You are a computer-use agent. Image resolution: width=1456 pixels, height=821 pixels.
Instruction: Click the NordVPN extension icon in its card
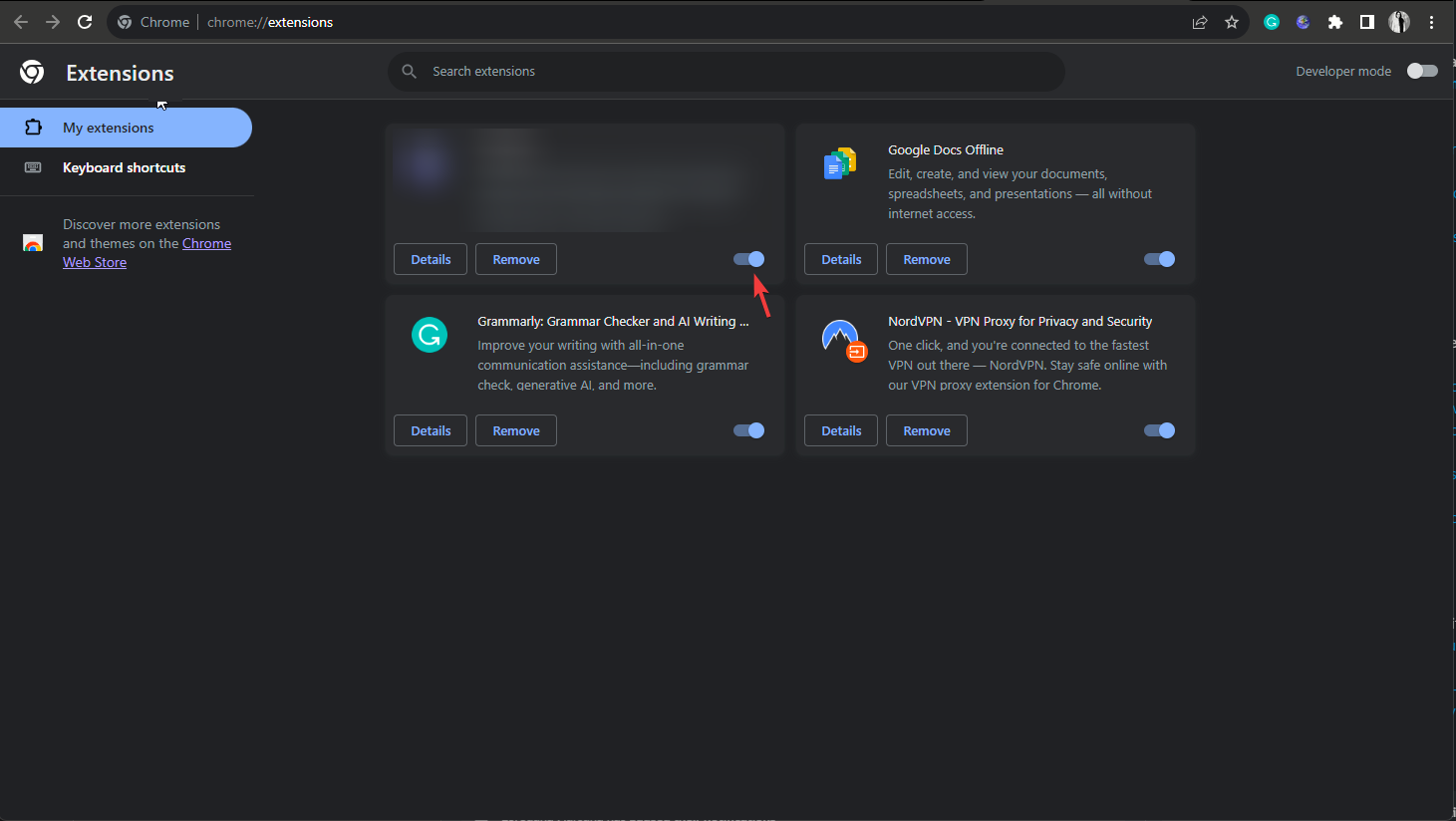(840, 339)
